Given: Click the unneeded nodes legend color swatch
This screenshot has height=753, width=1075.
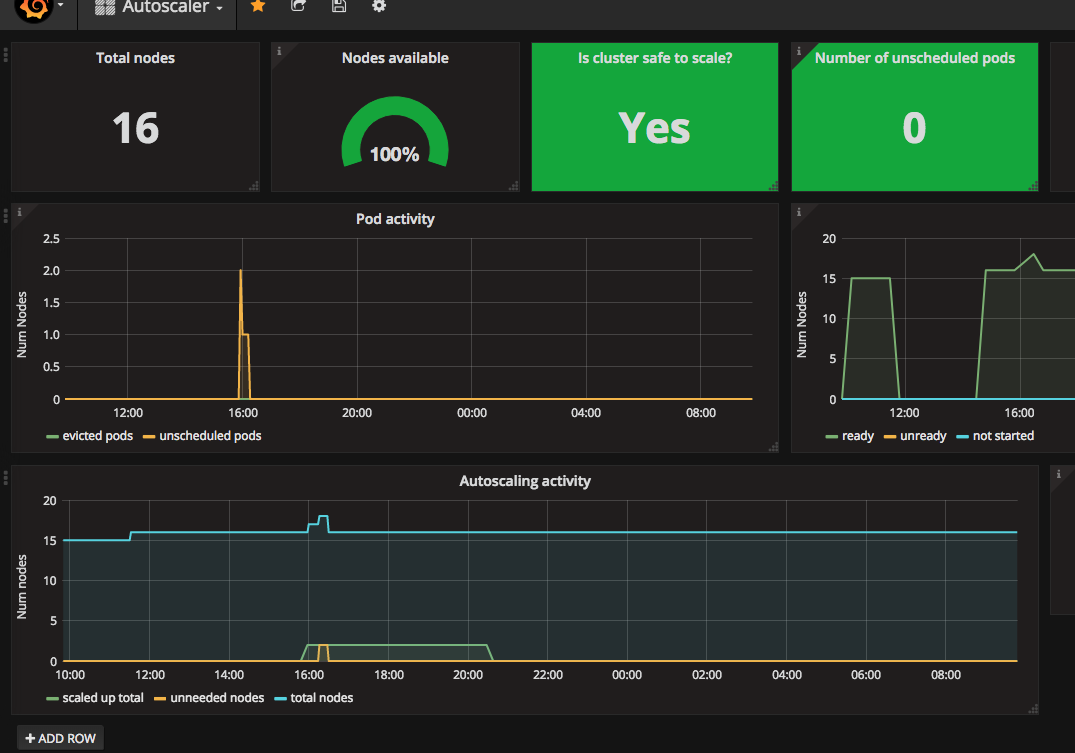Looking at the screenshot, I should [x=160, y=698].
